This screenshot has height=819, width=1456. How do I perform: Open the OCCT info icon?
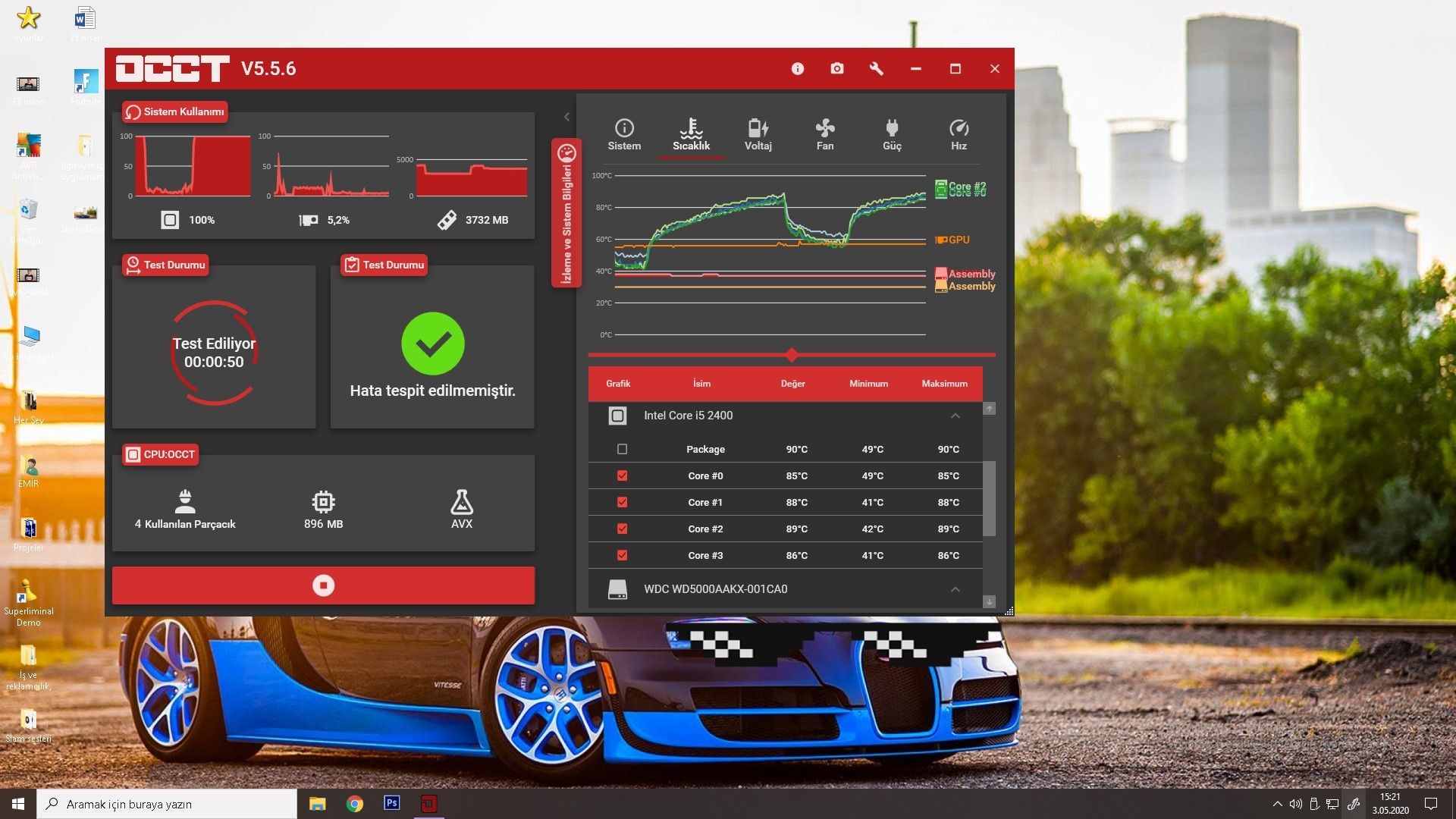point(797,69)
